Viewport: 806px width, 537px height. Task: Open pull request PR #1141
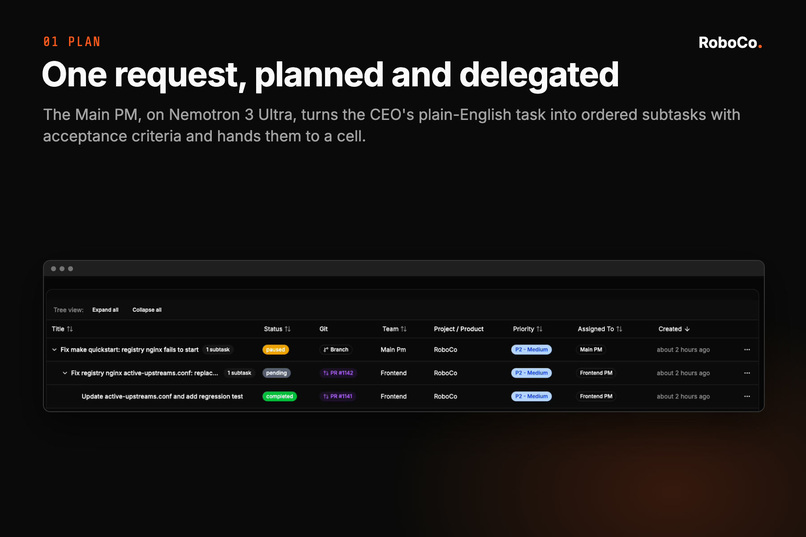point(338,396)
